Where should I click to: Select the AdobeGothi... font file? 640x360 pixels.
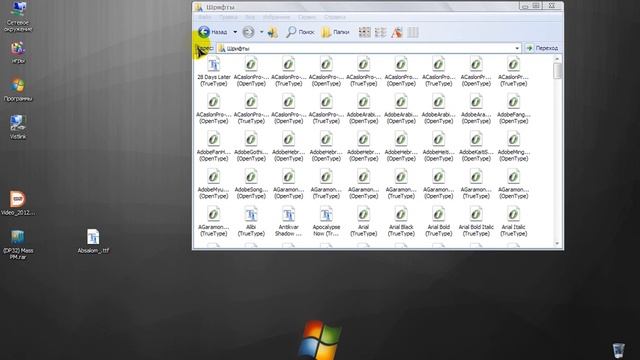(x=251, y=147)
